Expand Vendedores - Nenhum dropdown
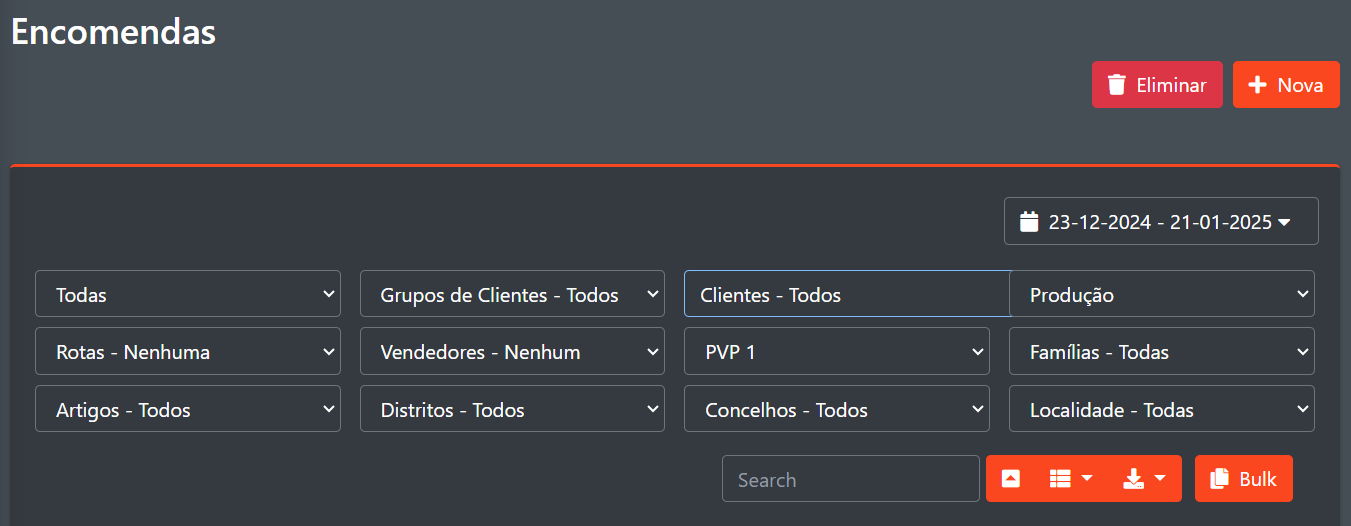 [x=512, y=351]
